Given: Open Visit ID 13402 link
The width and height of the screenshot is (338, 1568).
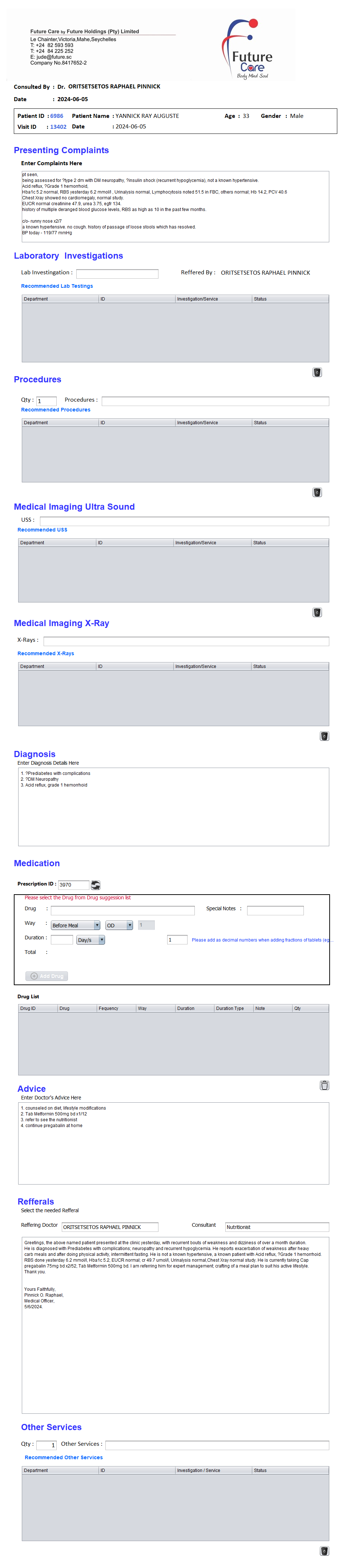Looking at the screenshot, I should pyautogui.click(x=59, y=127).
